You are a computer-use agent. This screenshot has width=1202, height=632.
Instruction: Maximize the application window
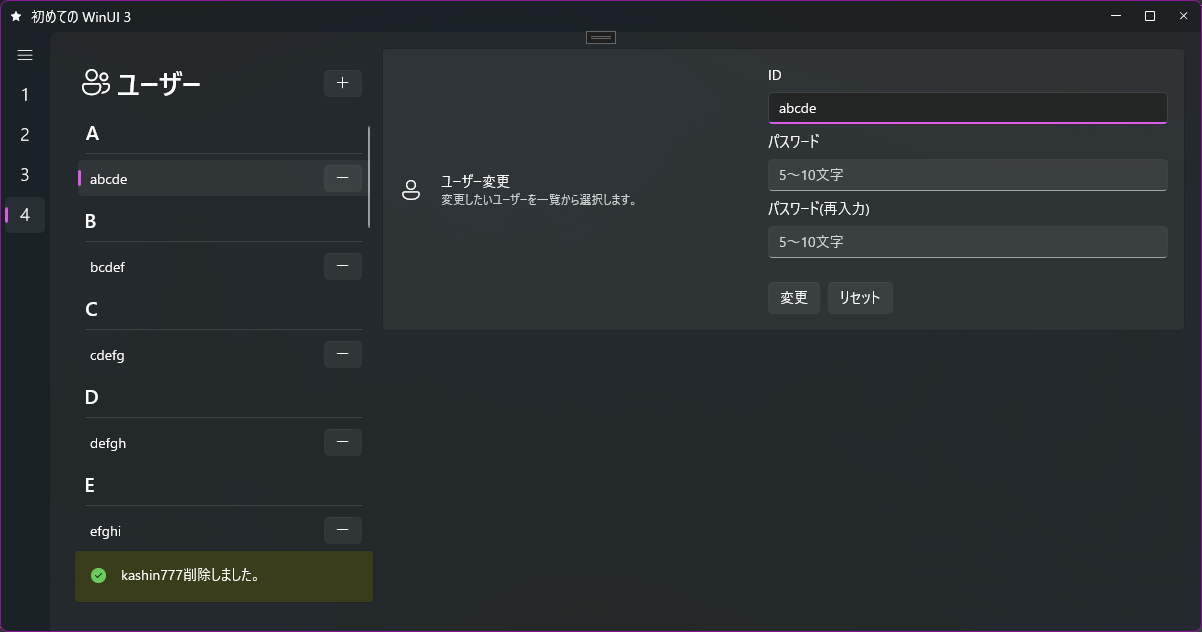click(1150, 16)
